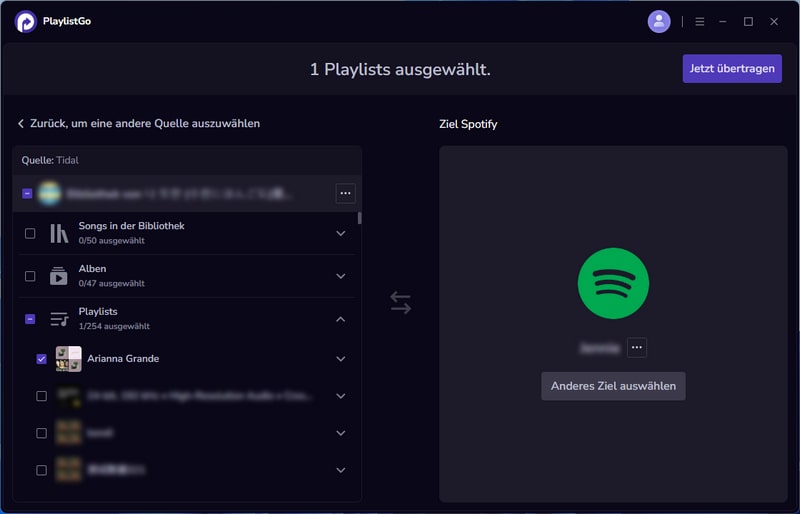Image resolution: width=800 pixels, height=514 pixels.
Task: Click the Spotify logo
Action: point(613,283)
